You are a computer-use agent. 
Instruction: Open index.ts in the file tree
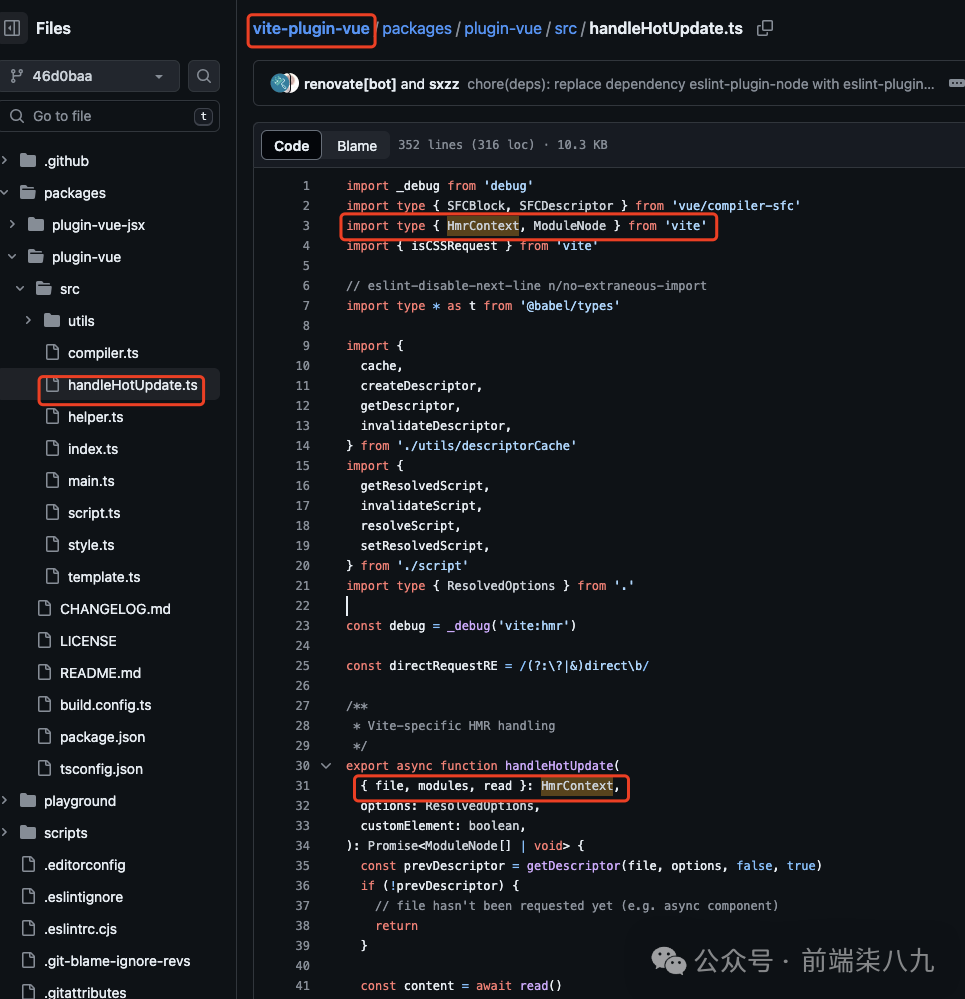tap(93, 449)
